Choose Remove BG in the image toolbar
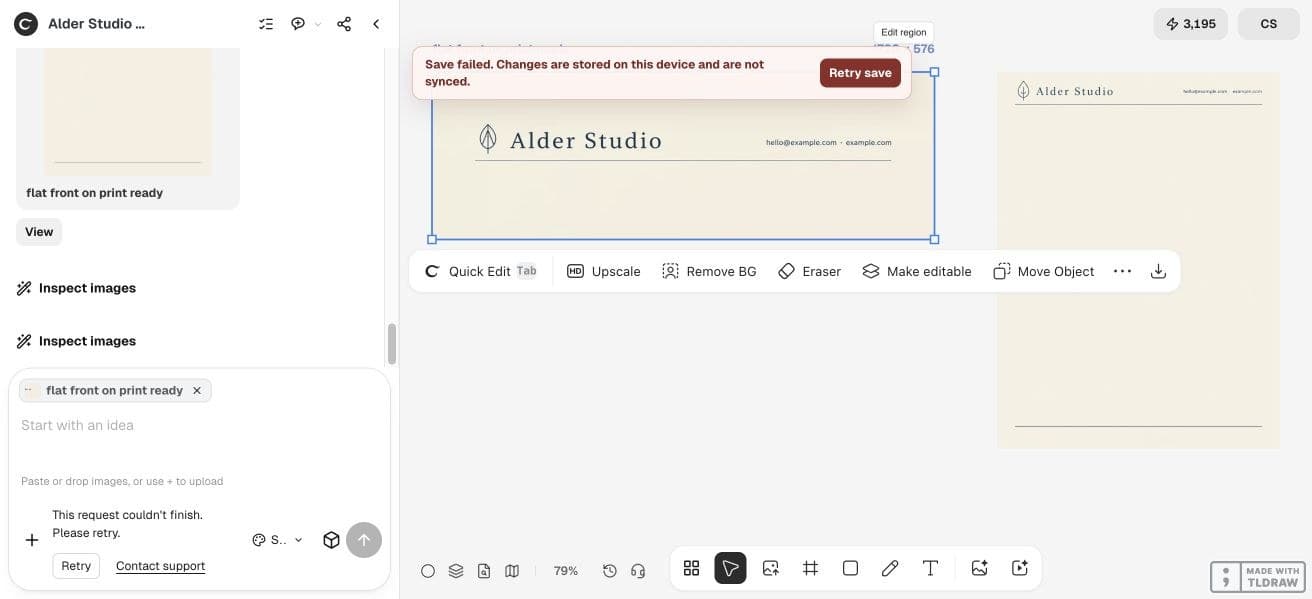This screenshot has height=599, width=1312. [x=709, y=271]
